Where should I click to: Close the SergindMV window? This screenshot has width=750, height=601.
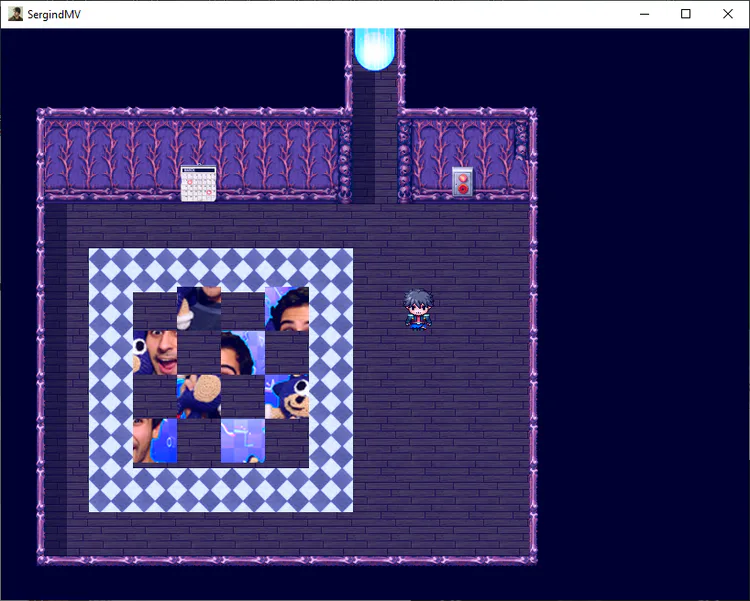(728, 14)
